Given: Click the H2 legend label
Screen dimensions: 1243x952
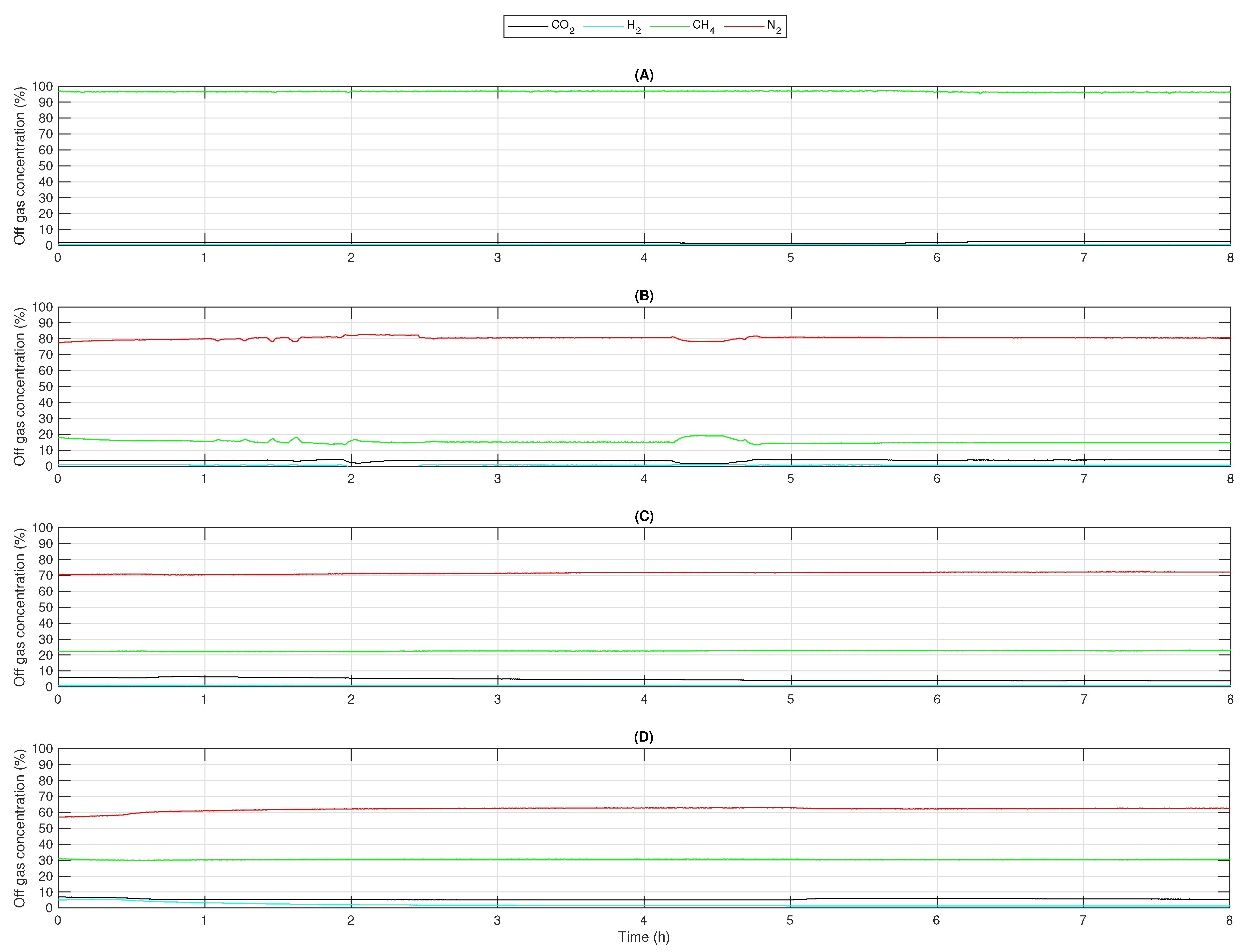Looking at the screenshot, I should [633, 26].
